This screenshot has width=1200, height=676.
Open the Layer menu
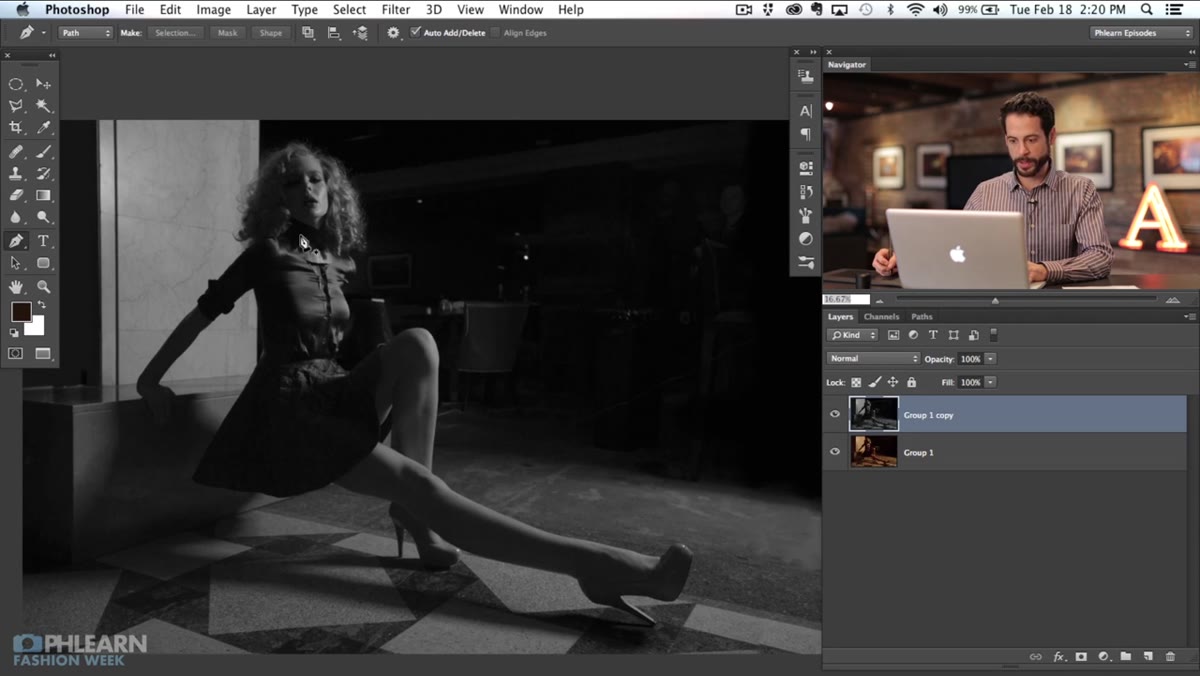[x=261, y=9]
